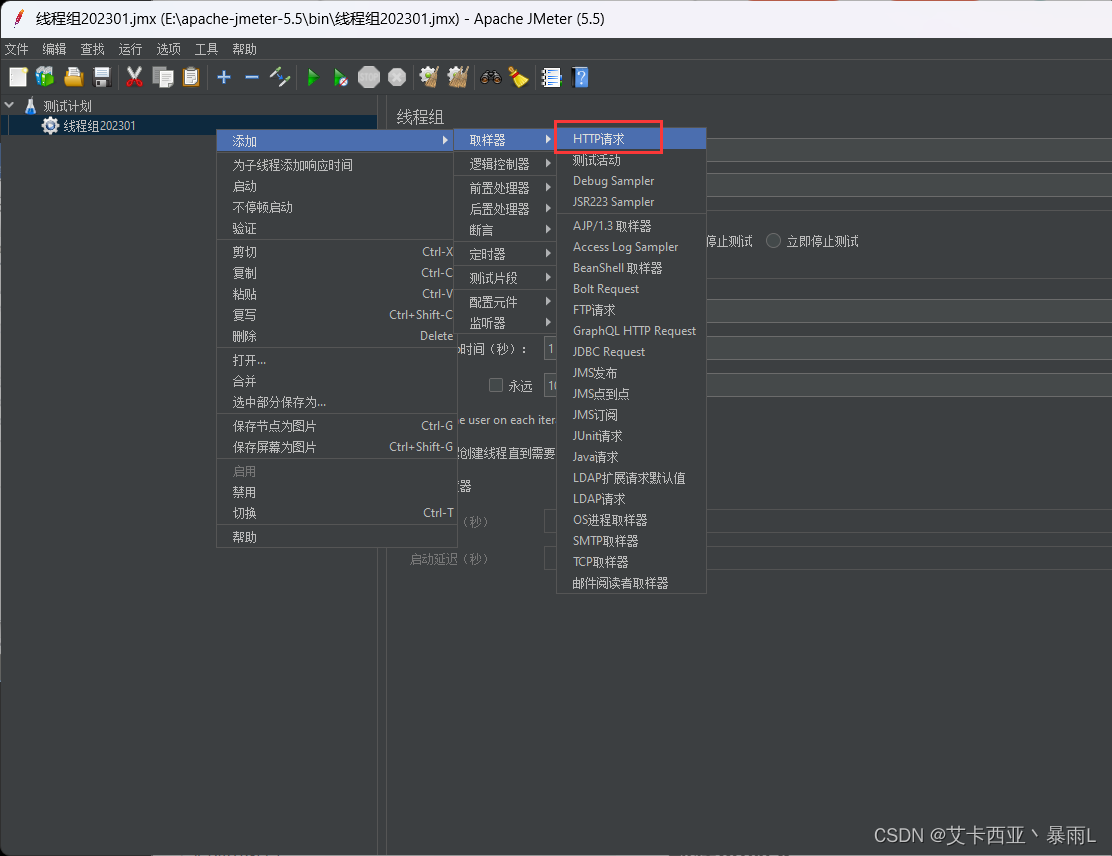Click the Reset Search brush icon
Image resolution: width=1112 pixels, height=856 pixels.
point(519,77)
